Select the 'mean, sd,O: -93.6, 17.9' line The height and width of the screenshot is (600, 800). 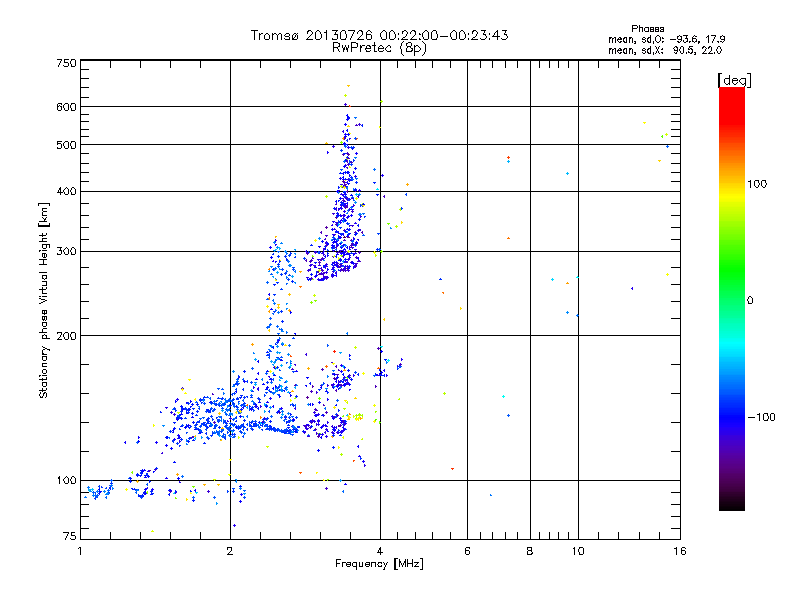point(666,39)
